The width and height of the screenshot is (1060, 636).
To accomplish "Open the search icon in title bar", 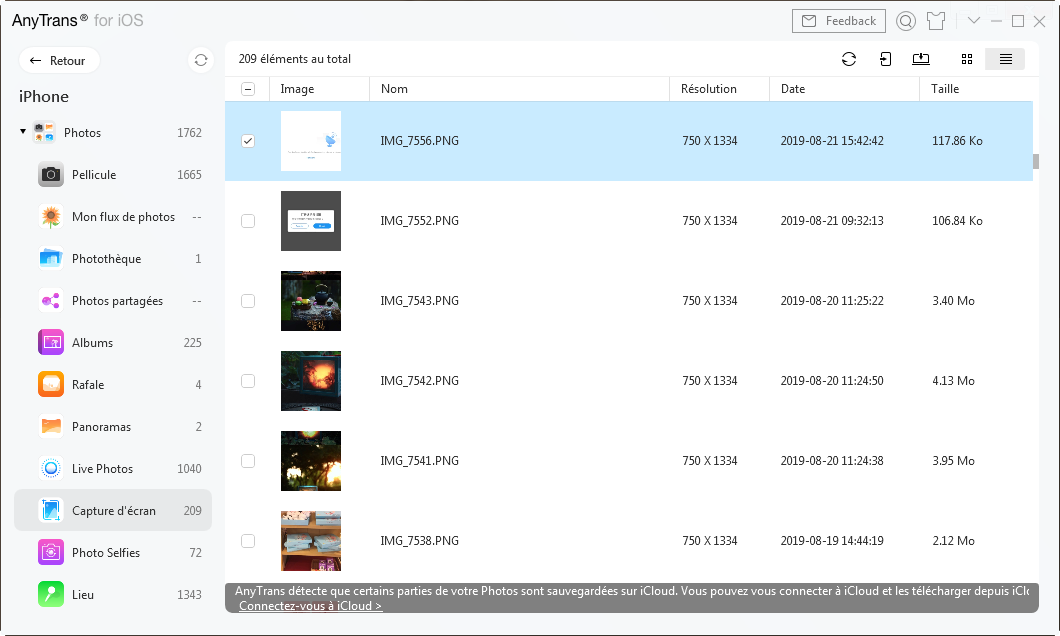I will point(906,21).
